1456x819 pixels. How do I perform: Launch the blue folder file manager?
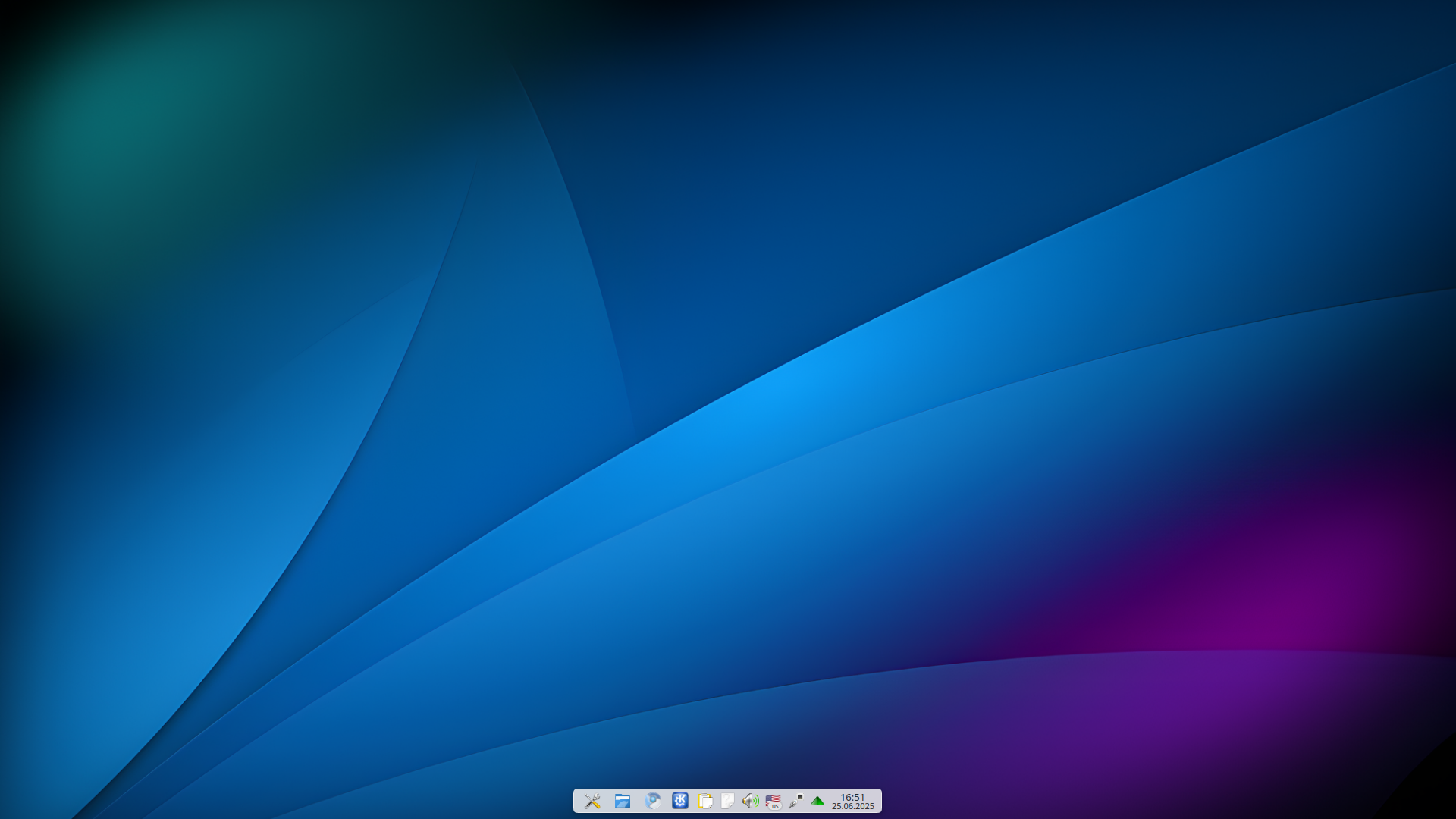tap(623, 801)
